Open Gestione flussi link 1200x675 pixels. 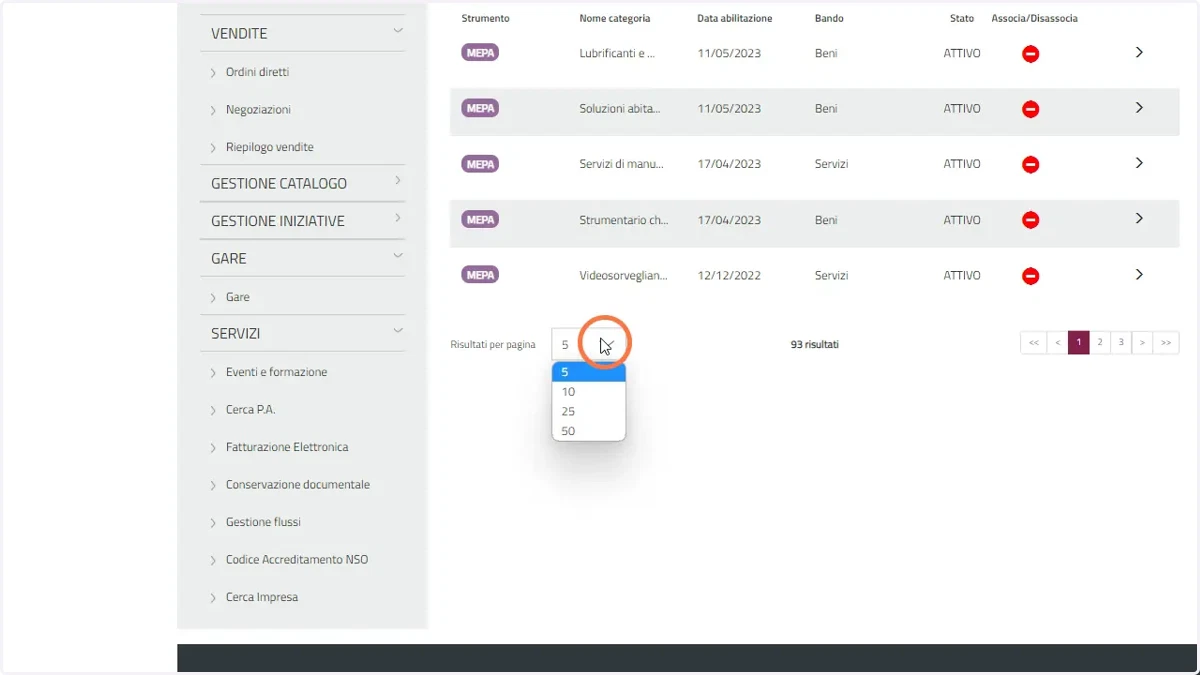click(x=263, y=522)
